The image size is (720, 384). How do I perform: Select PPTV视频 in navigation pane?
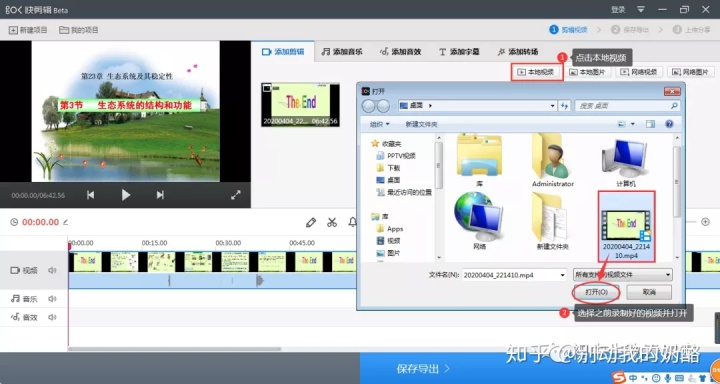(396, 156)
